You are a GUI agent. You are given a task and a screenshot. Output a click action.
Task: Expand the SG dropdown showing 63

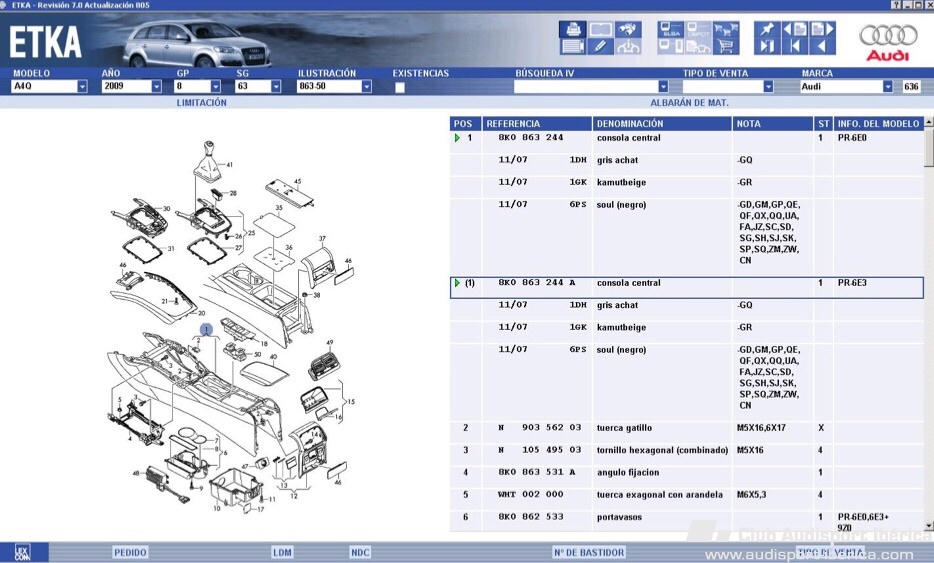276,86
